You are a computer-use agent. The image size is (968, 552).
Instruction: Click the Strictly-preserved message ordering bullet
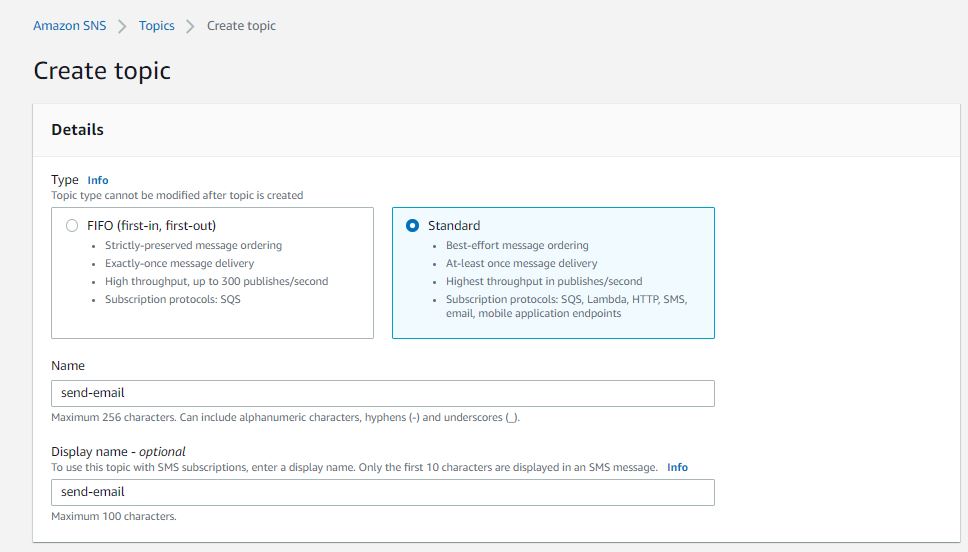click(x=193, y=245)
